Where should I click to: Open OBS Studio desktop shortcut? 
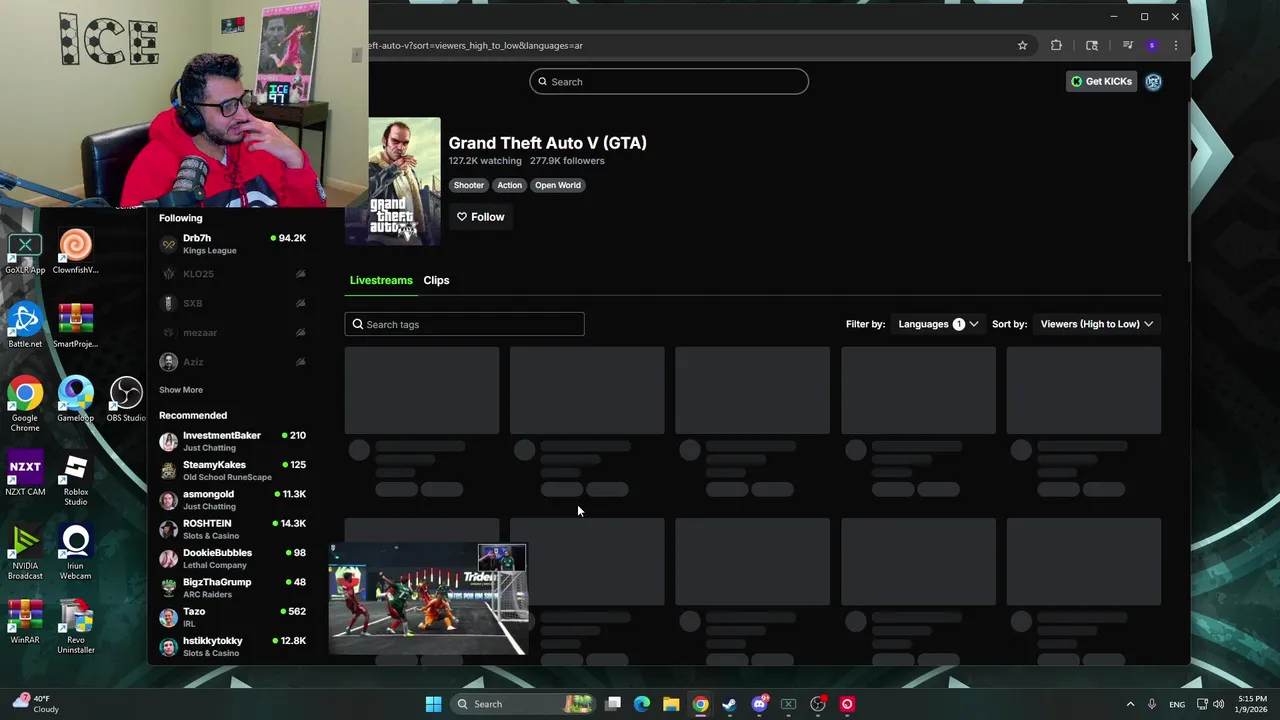point(126,401)
